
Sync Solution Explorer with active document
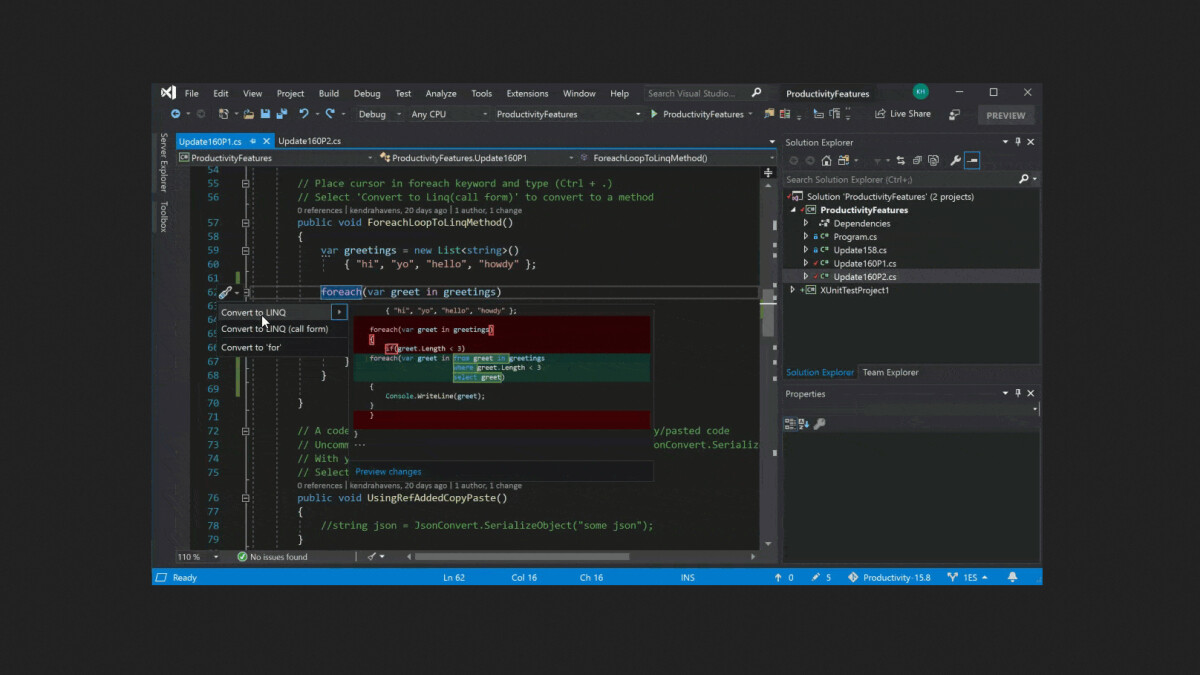point(901,159)
